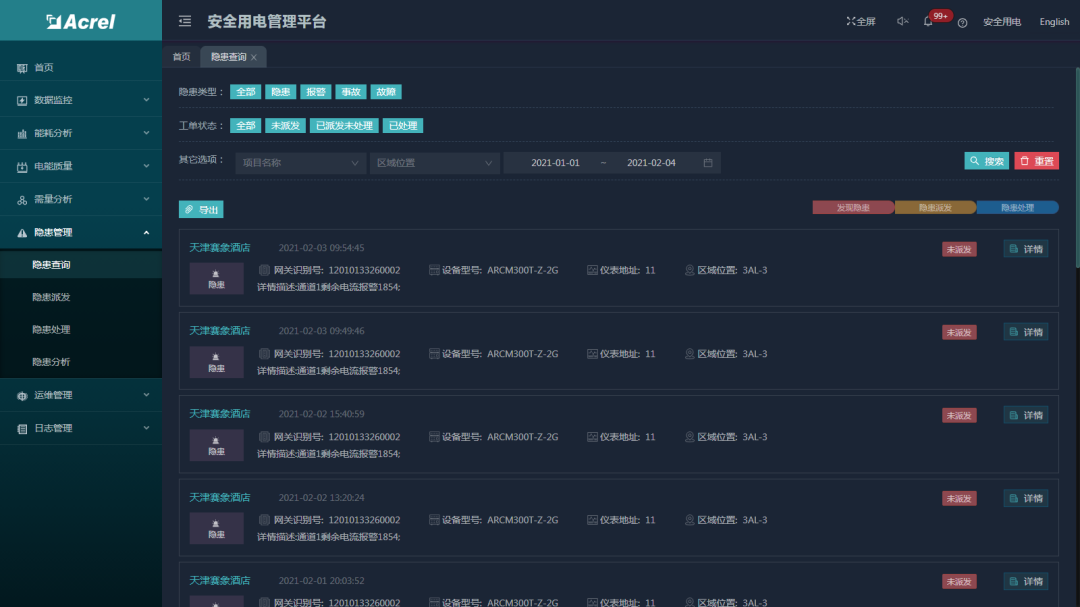Image resolution: width=1080 pixels, height=607 pixels.
Task: Open 隐患派发 in the sidebar
Action: tap(51, 297)
